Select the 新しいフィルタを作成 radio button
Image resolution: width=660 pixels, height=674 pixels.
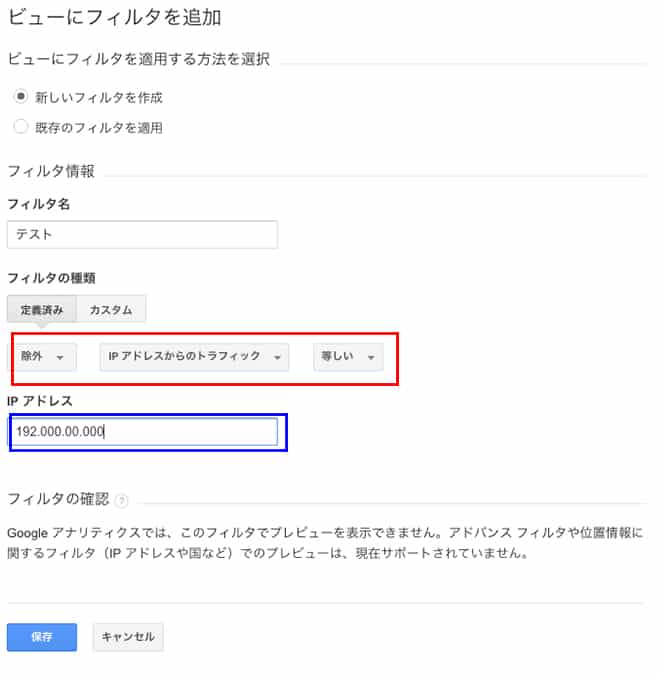tap(21, 96)
